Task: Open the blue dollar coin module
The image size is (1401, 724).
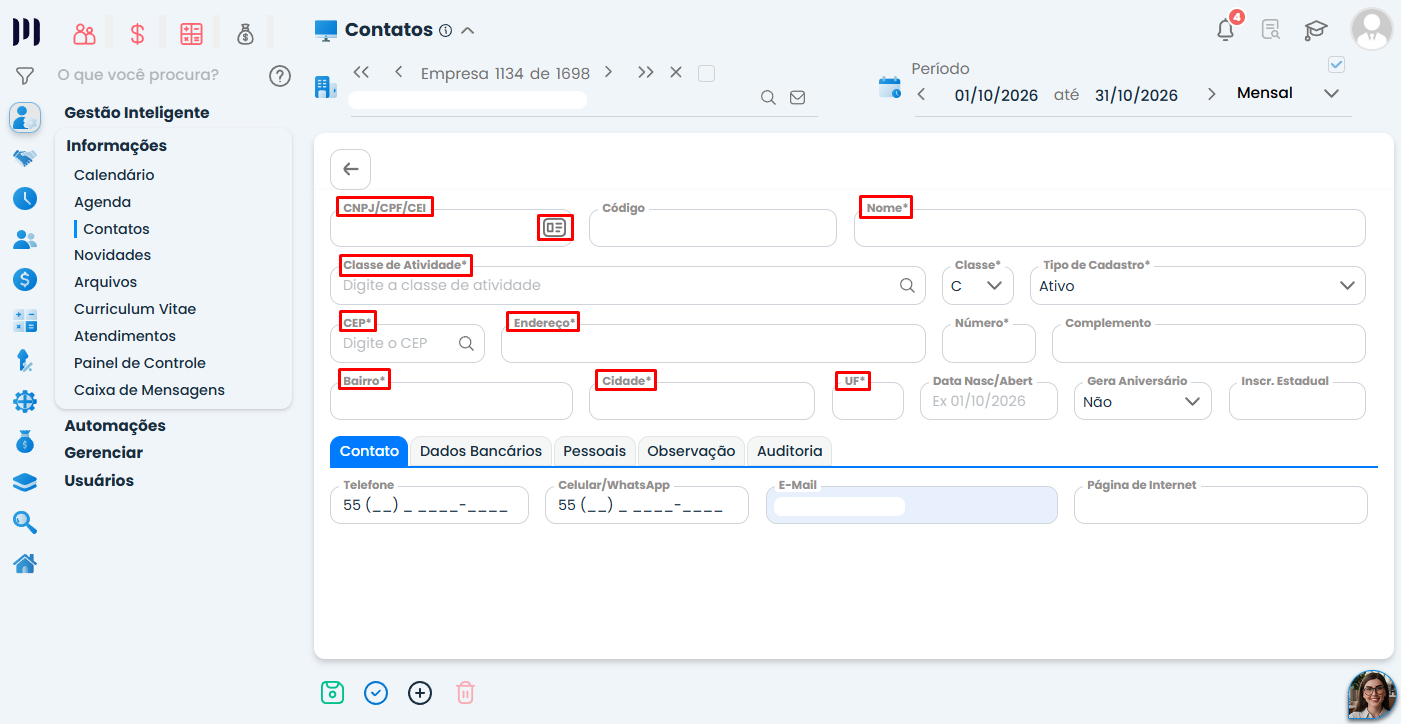Action: (x=25, y=279)
